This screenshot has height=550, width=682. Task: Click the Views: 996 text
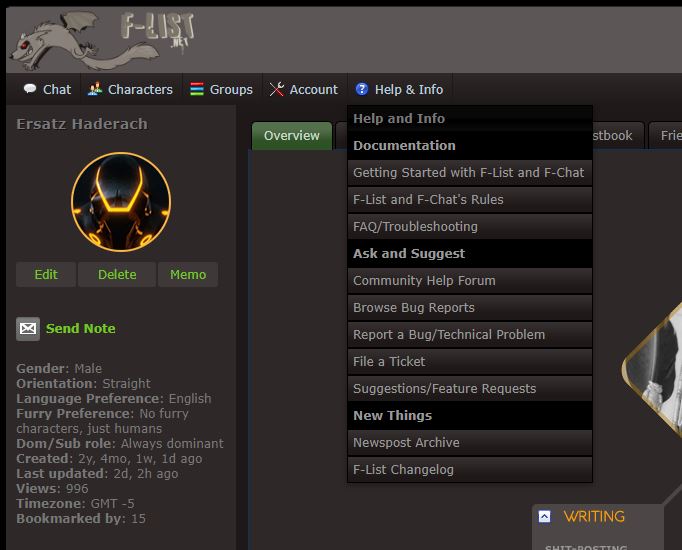(52, 489)
